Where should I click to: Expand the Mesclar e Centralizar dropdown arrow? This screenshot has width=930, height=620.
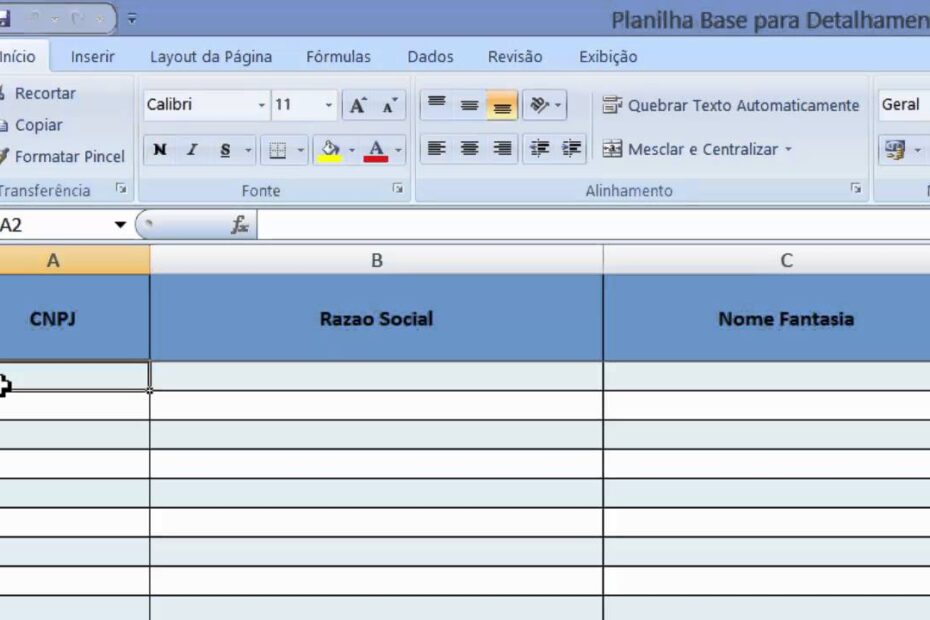[788, 150]
